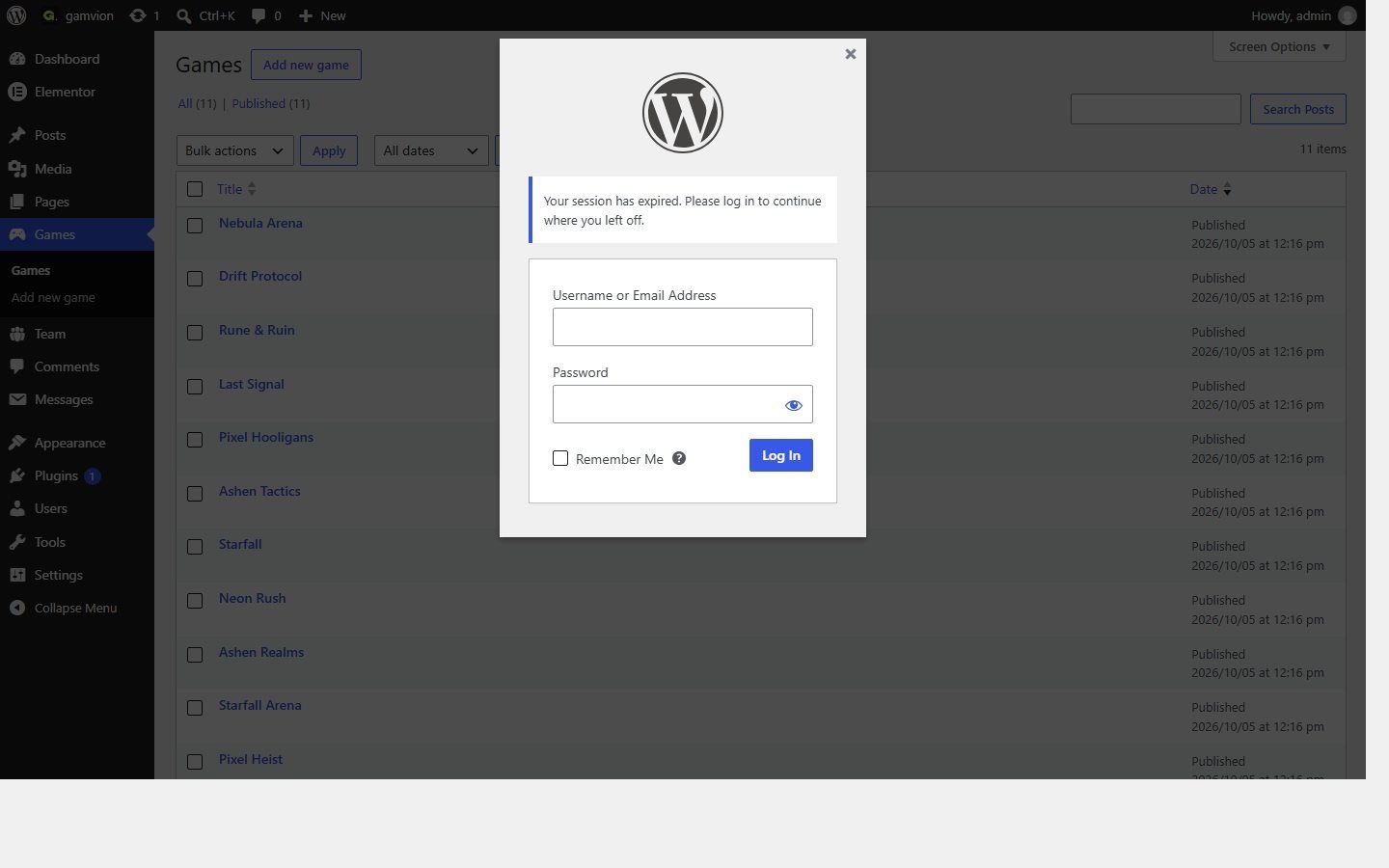Image resolution: width=1389 pixels, height=868 pixels.
Task: Click the Log In button
Action: pyautogui.click(x=781, y=455)
